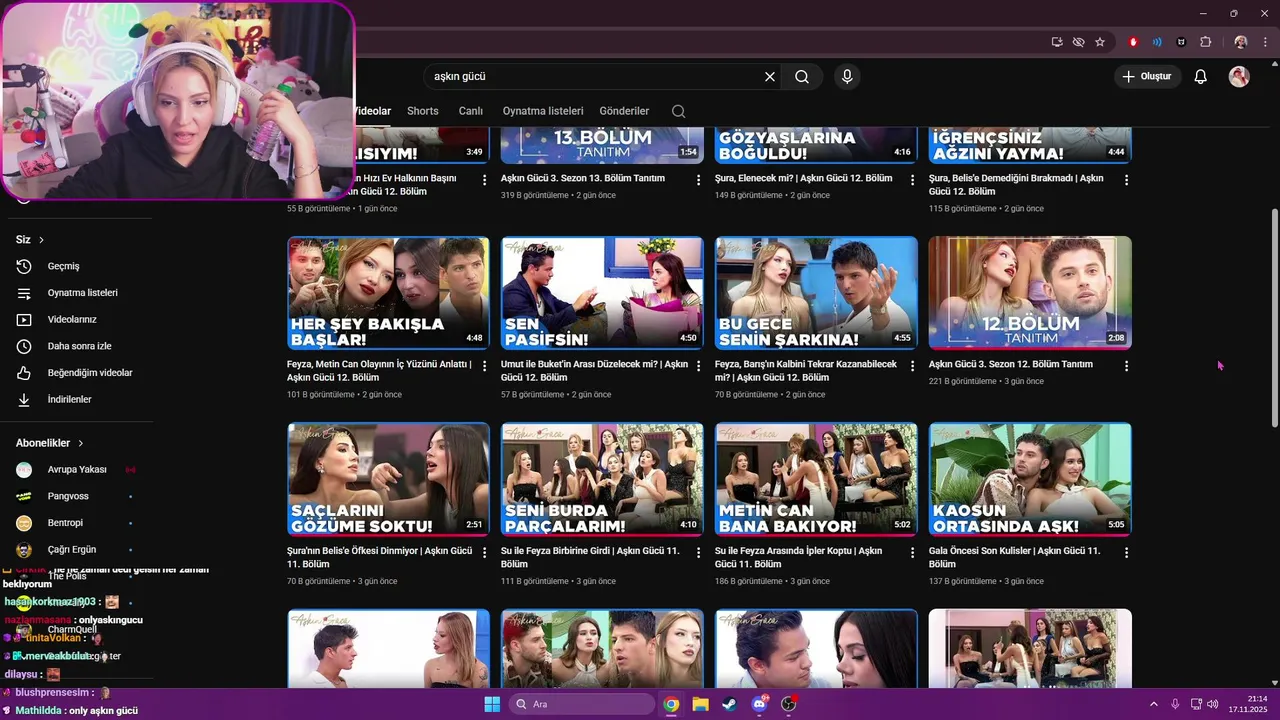Switch to the Gönderiler tab
Viewport: 1280px width, 720px height.
point(624,111)
